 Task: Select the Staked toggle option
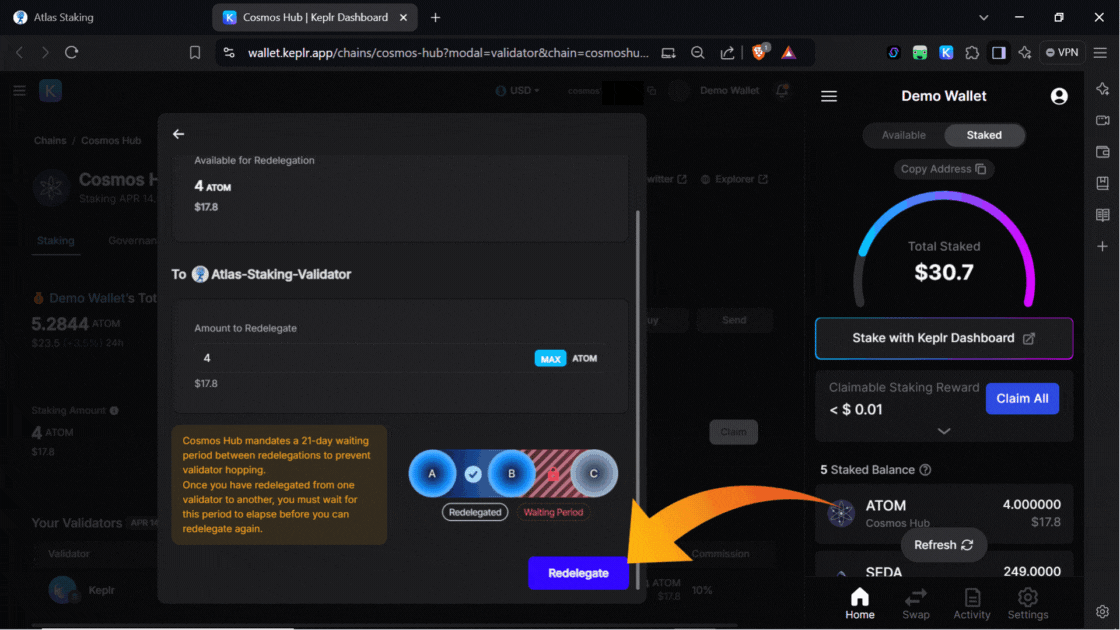[983, 135]
